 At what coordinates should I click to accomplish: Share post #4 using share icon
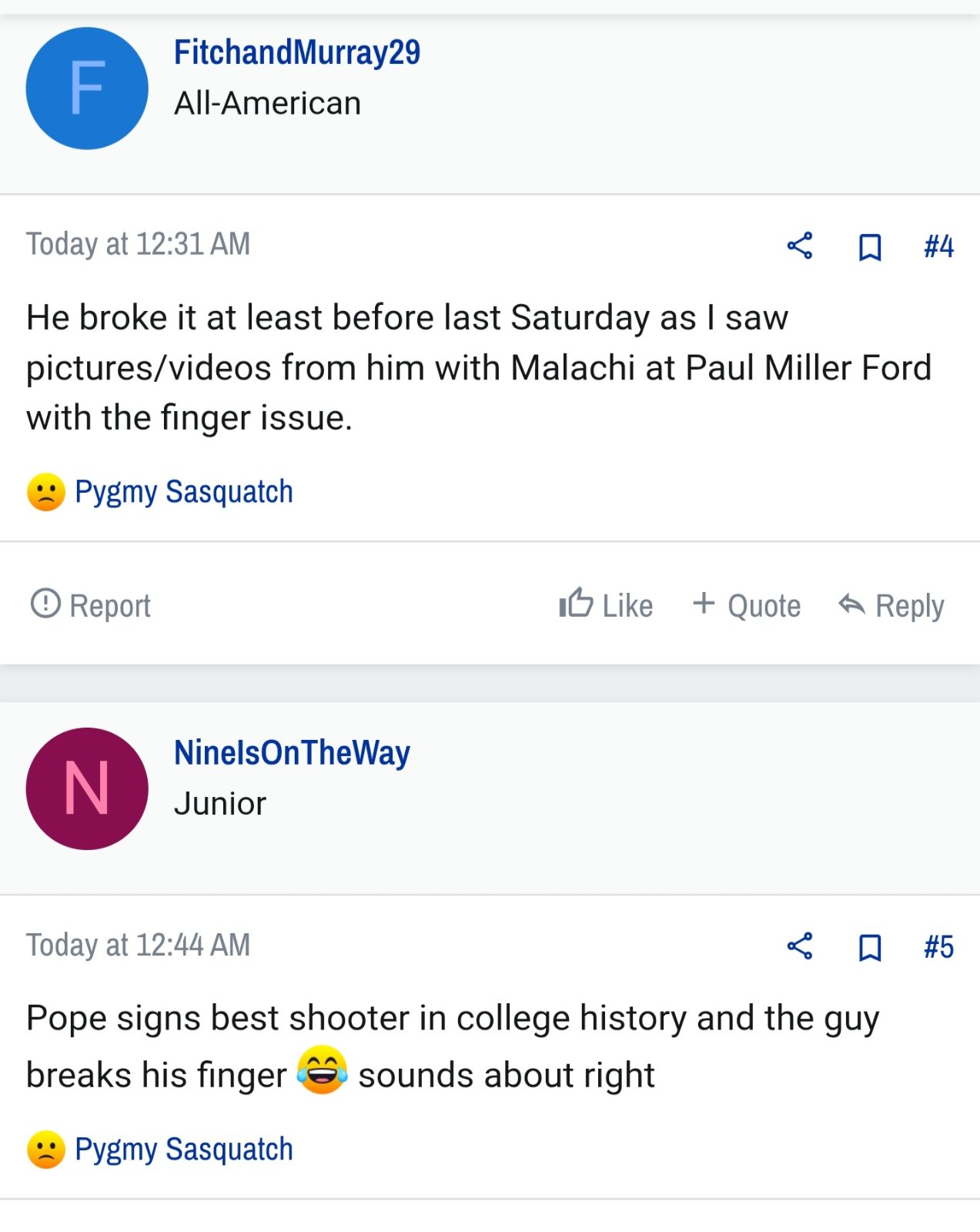click(x=800, y=246)
